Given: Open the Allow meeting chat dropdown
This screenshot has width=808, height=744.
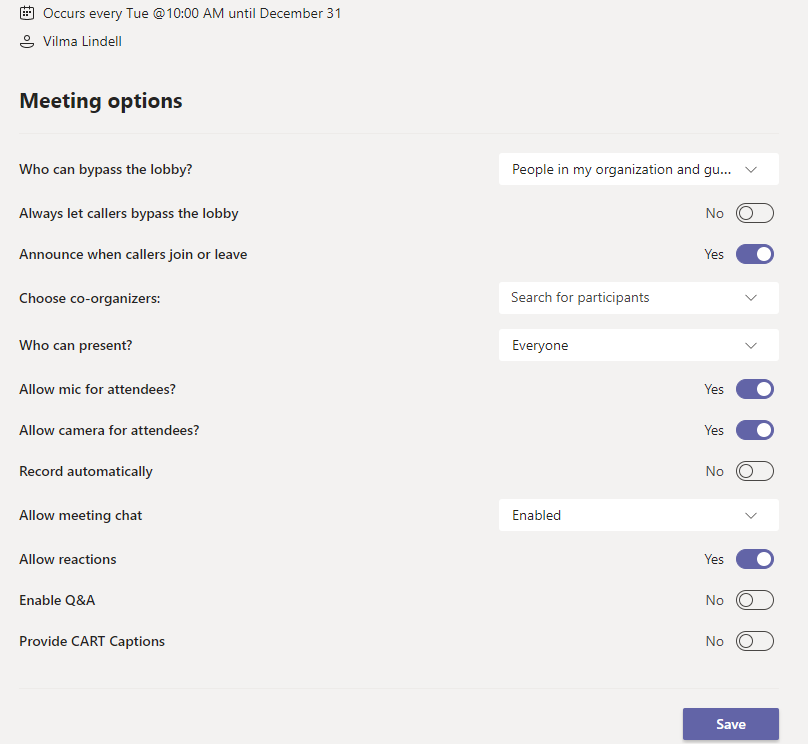Looking at the screenshot, I should pos(638,515).
